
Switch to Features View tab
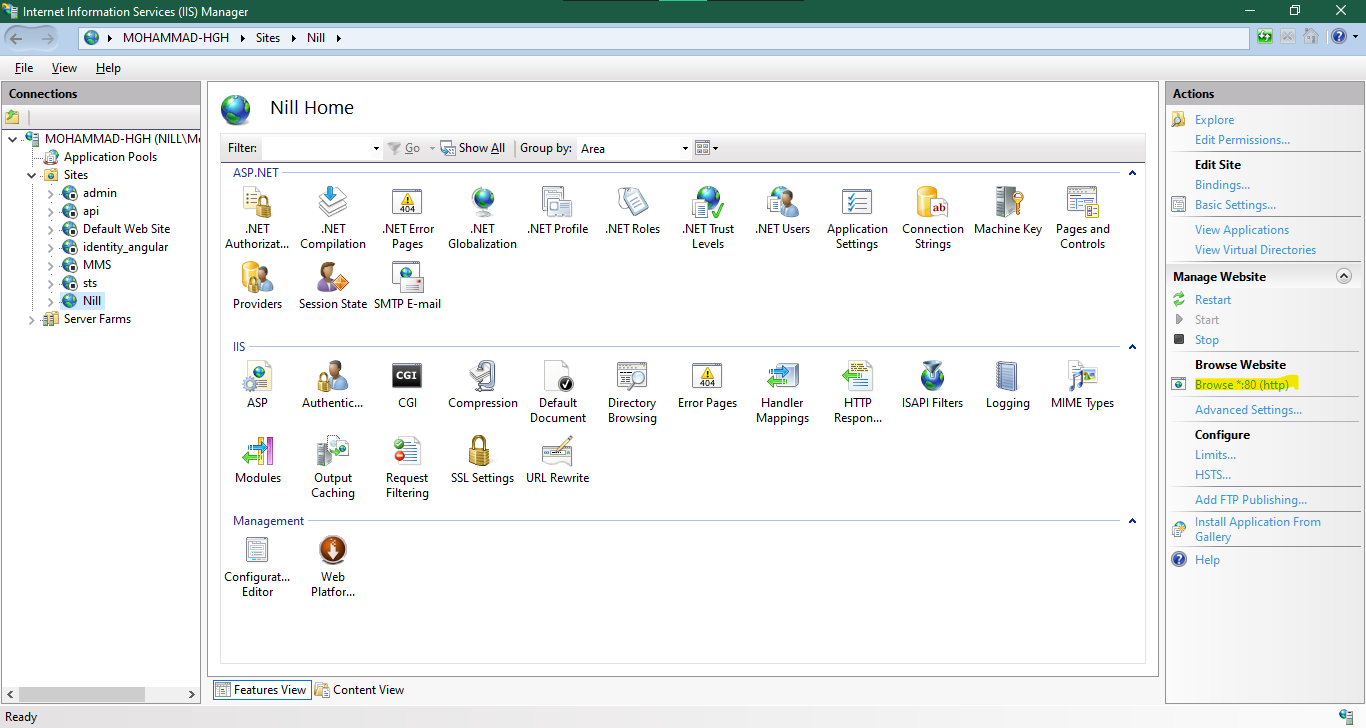(261, 690)
